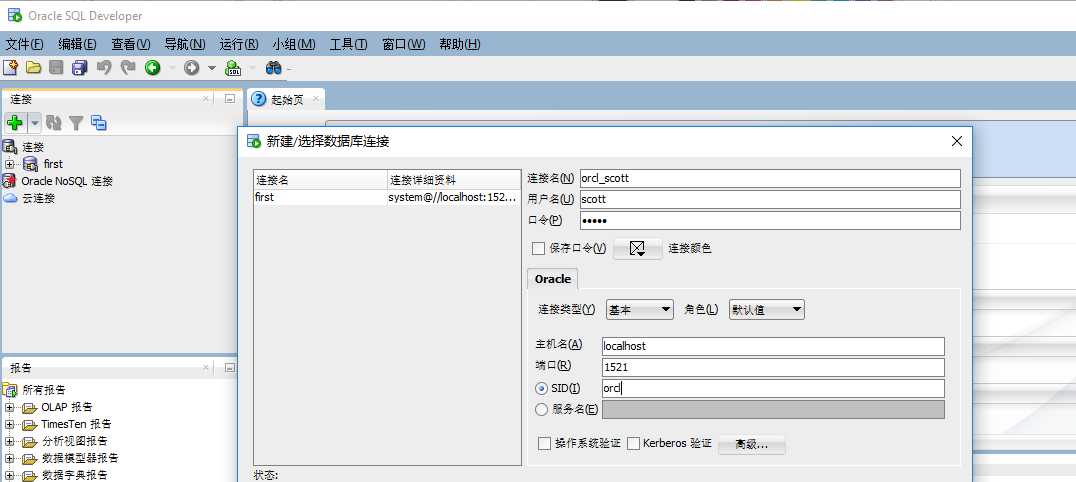Enable 操作系统验证 checkbox
Image resolution: width=1076 pixels, height=482 pixels.
[544, 444]
